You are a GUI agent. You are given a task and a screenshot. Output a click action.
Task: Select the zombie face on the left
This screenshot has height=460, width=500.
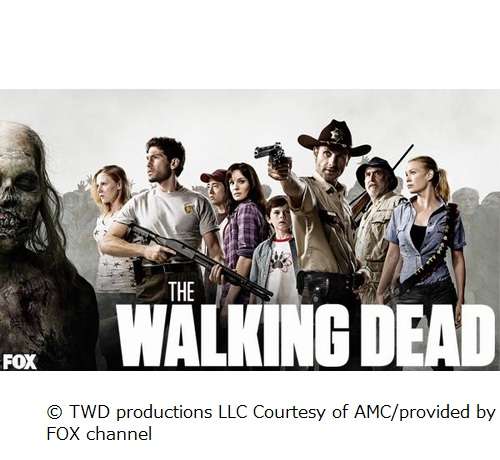tap(20, 193)
